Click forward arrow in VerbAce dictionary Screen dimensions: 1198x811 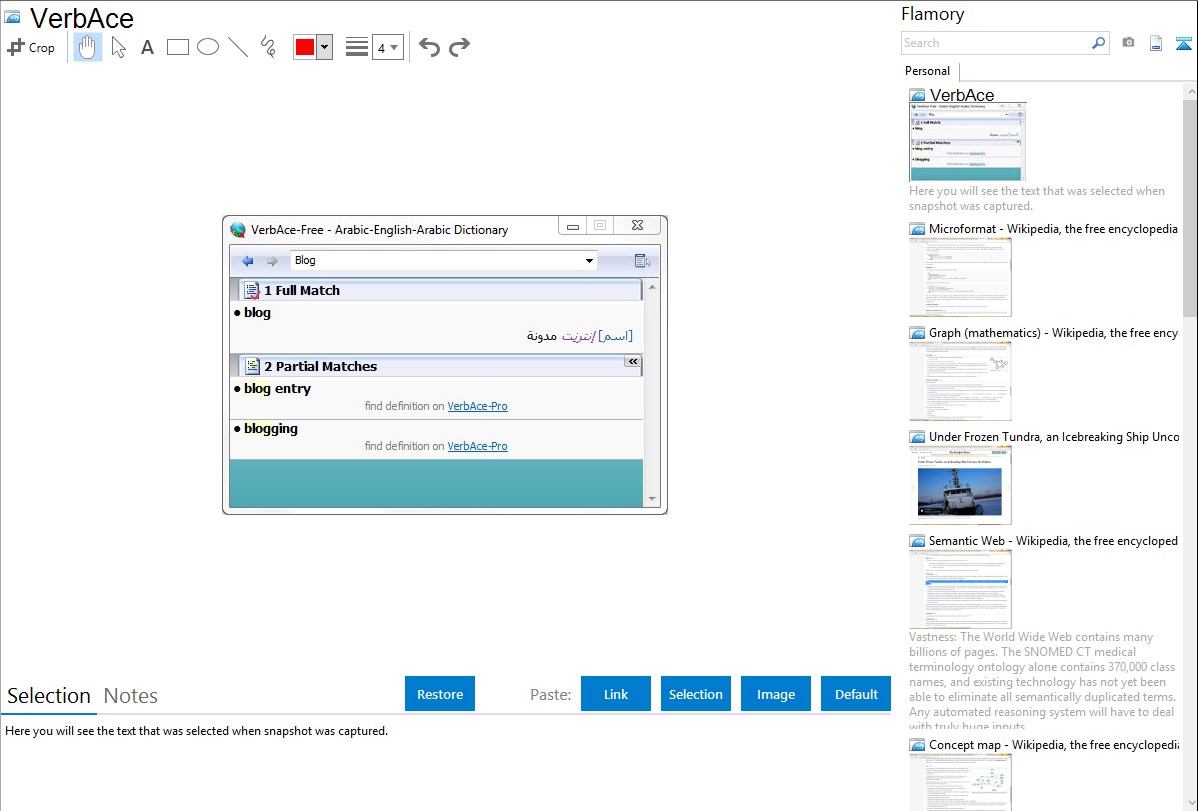coord(272,261)
